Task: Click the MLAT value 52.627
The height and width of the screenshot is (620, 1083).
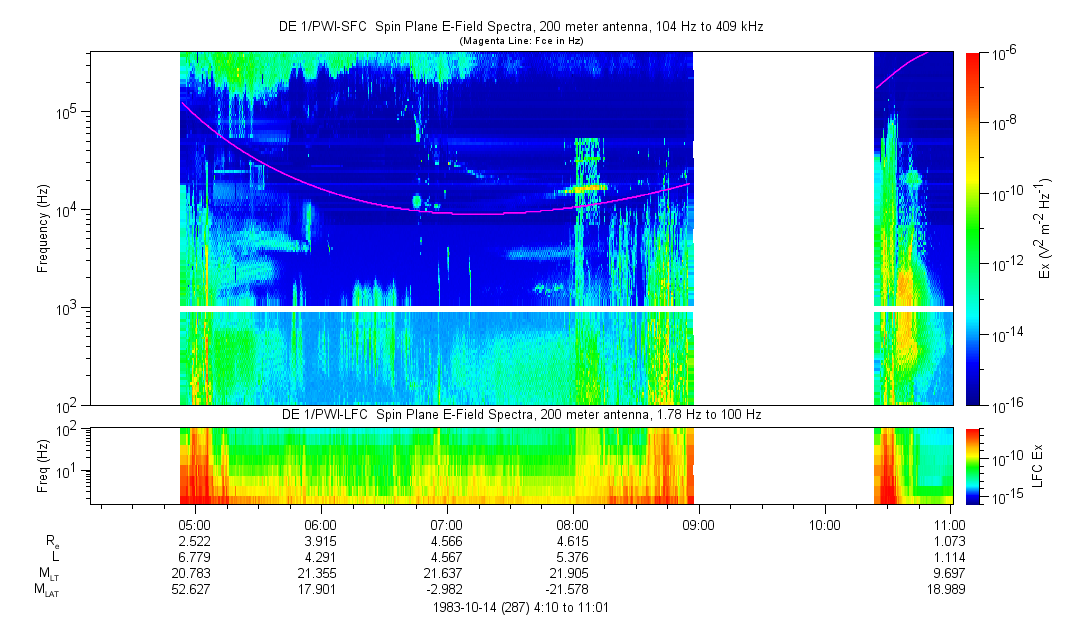Action: pos(193,589)
